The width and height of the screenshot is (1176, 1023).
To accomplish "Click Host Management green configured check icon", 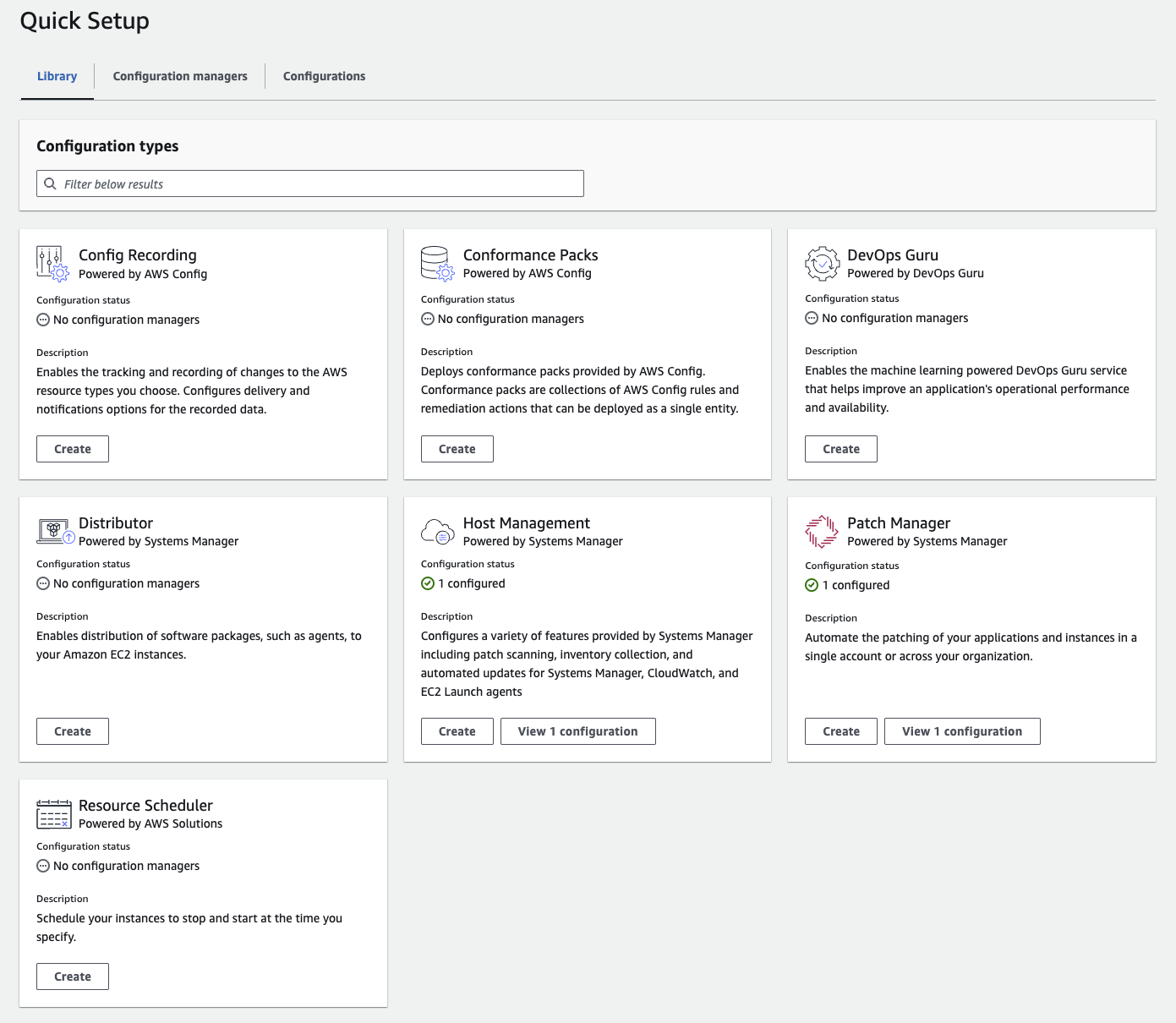I will 428,583.
